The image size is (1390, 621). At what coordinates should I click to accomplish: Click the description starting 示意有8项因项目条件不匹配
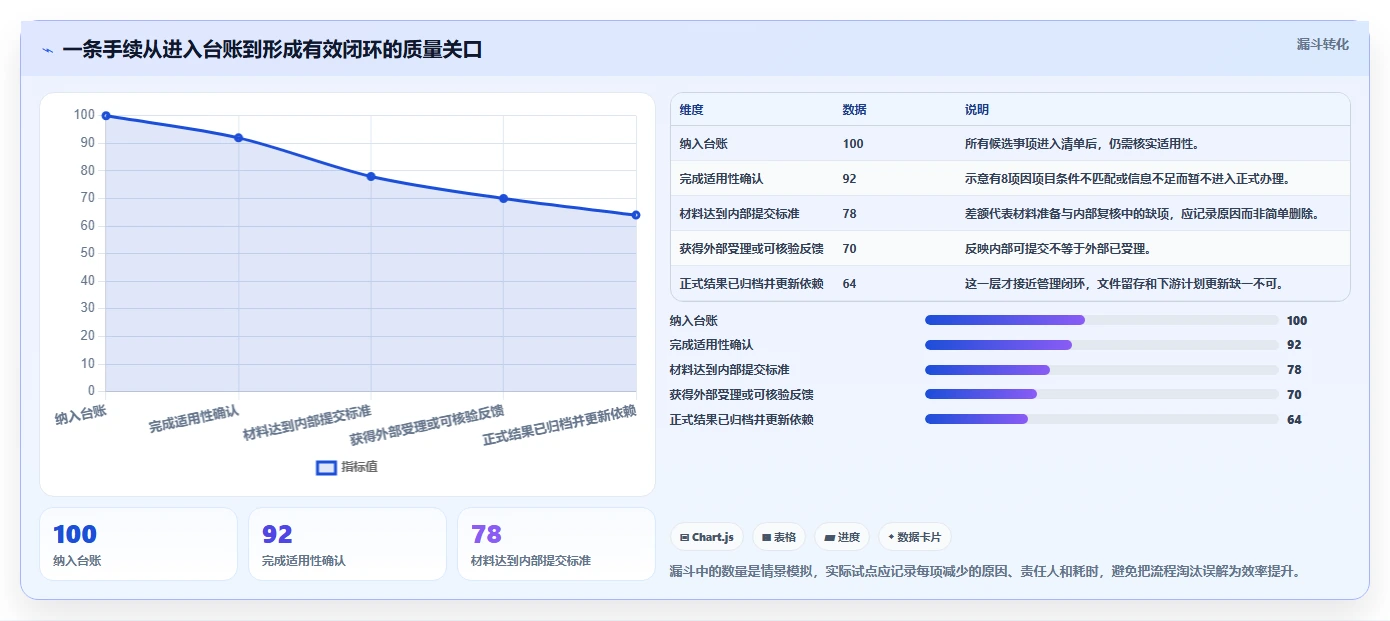click(x=1127, y=179)
